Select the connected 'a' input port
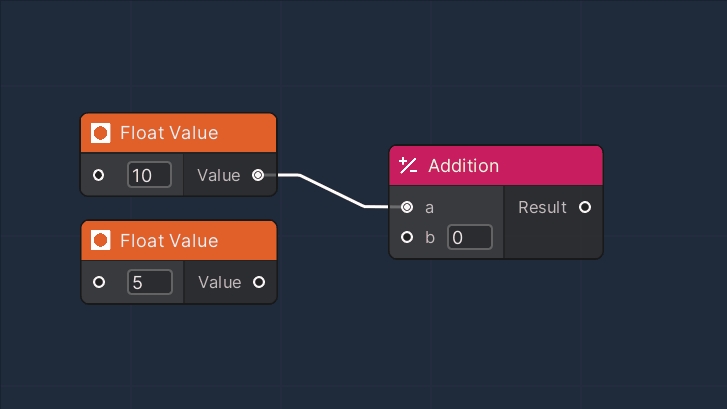Viewport: 727px width, 409px height. click(406, 207)
